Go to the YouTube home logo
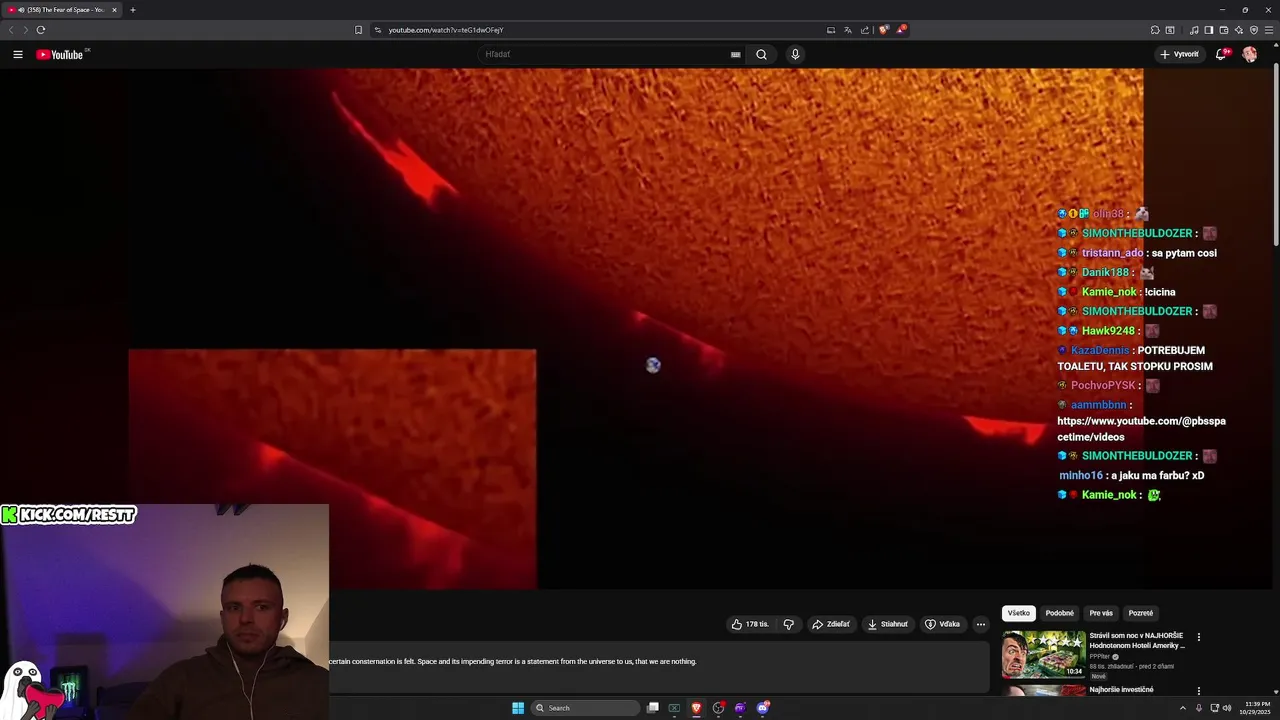This screenshot has width=1280, height=720. point(60,54)
